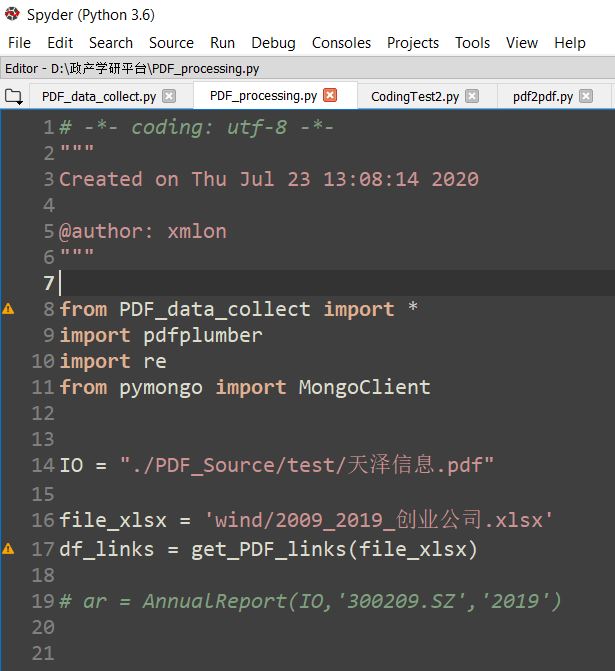Open the File menu

(x=19, y=43)
